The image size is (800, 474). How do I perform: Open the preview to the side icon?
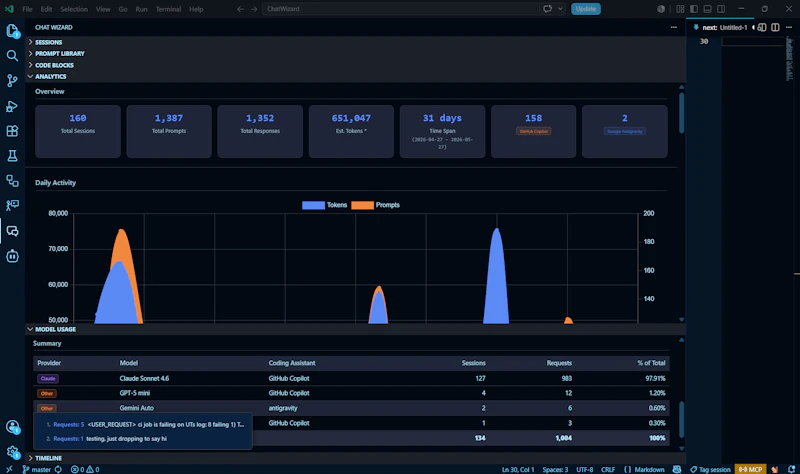(762, 27)
